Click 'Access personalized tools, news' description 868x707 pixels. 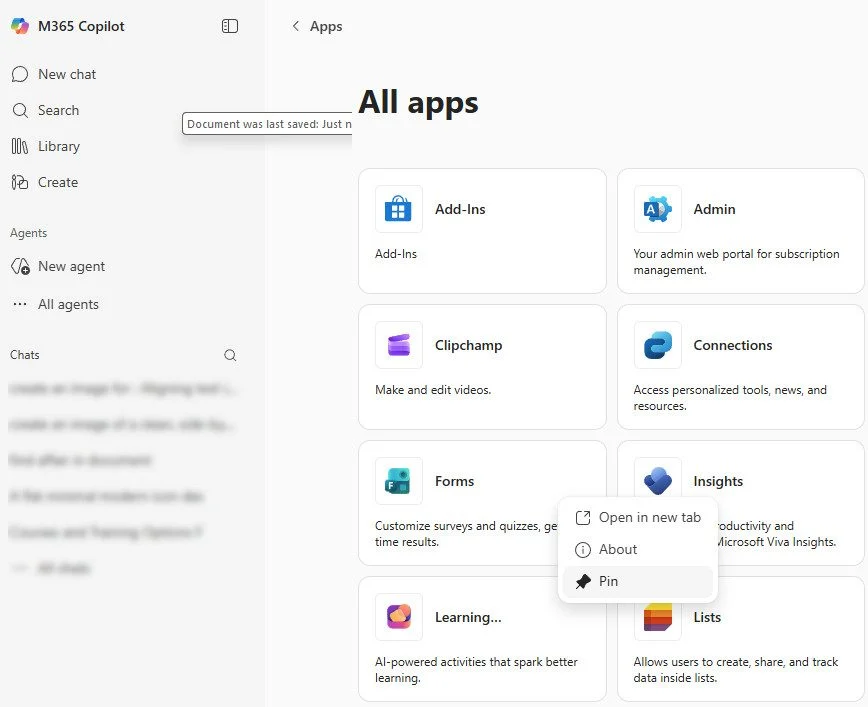point(730,398)
